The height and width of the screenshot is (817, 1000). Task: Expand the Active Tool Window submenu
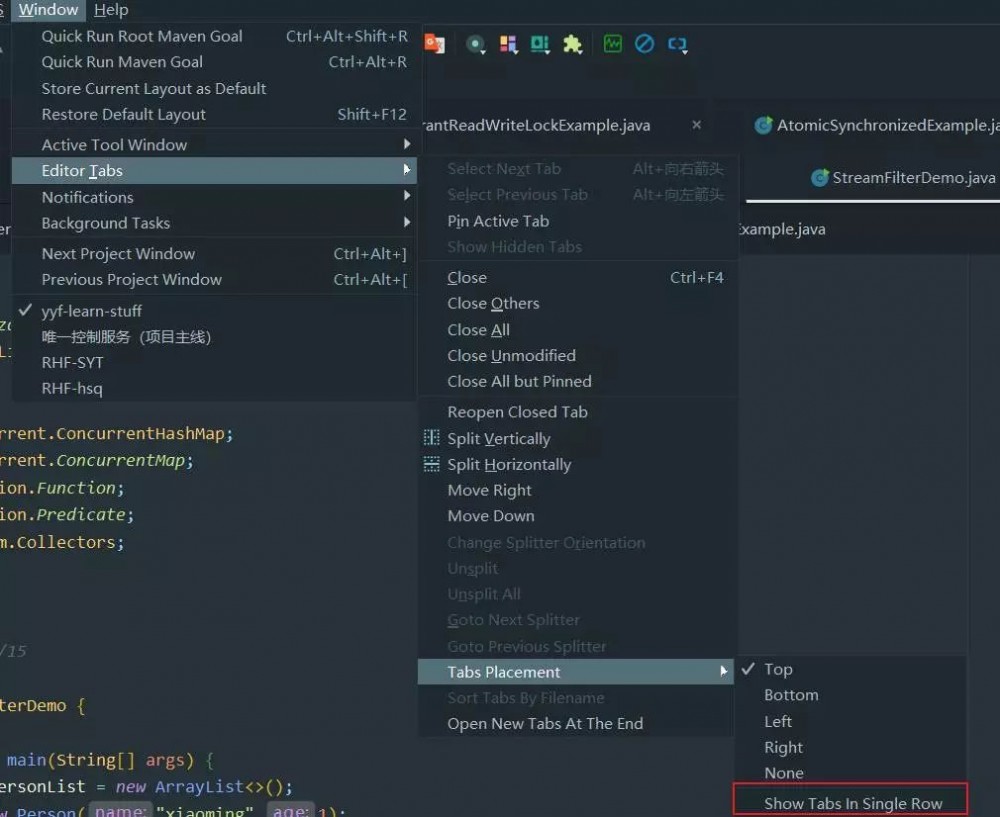(114, 144)
